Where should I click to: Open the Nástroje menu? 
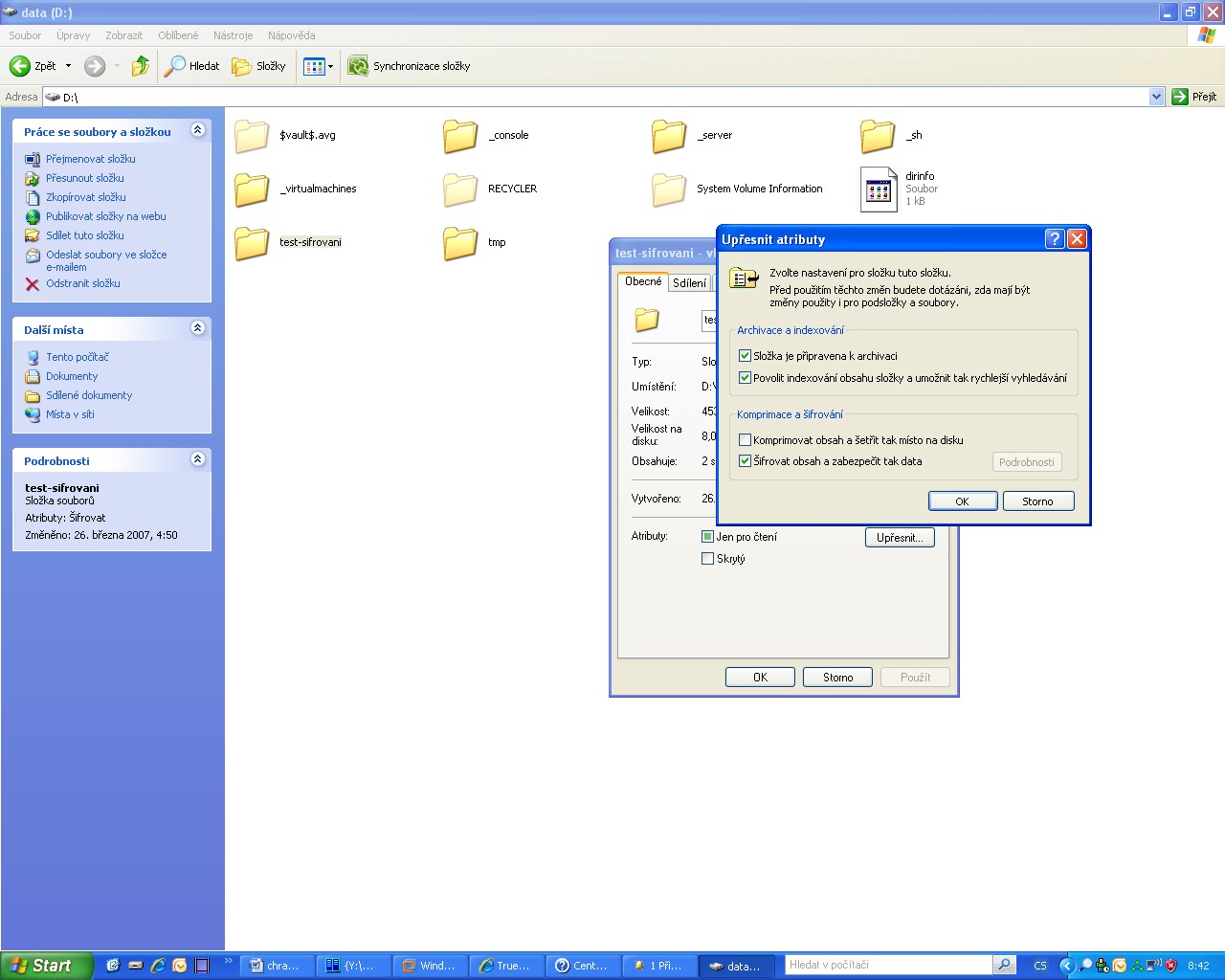[x=233, y=35]
